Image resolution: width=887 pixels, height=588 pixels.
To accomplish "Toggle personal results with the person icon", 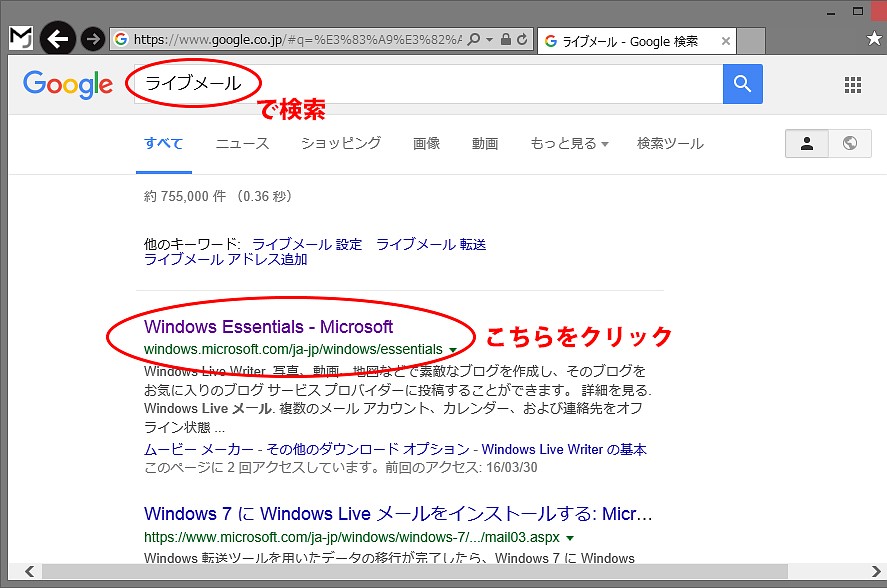I will click(x=807, y=144).
